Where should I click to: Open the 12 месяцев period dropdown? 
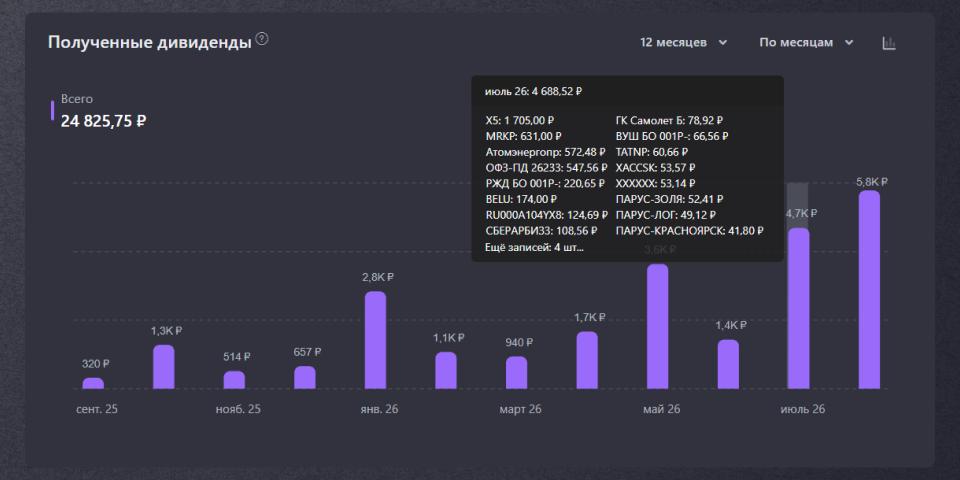click(683, 42)
